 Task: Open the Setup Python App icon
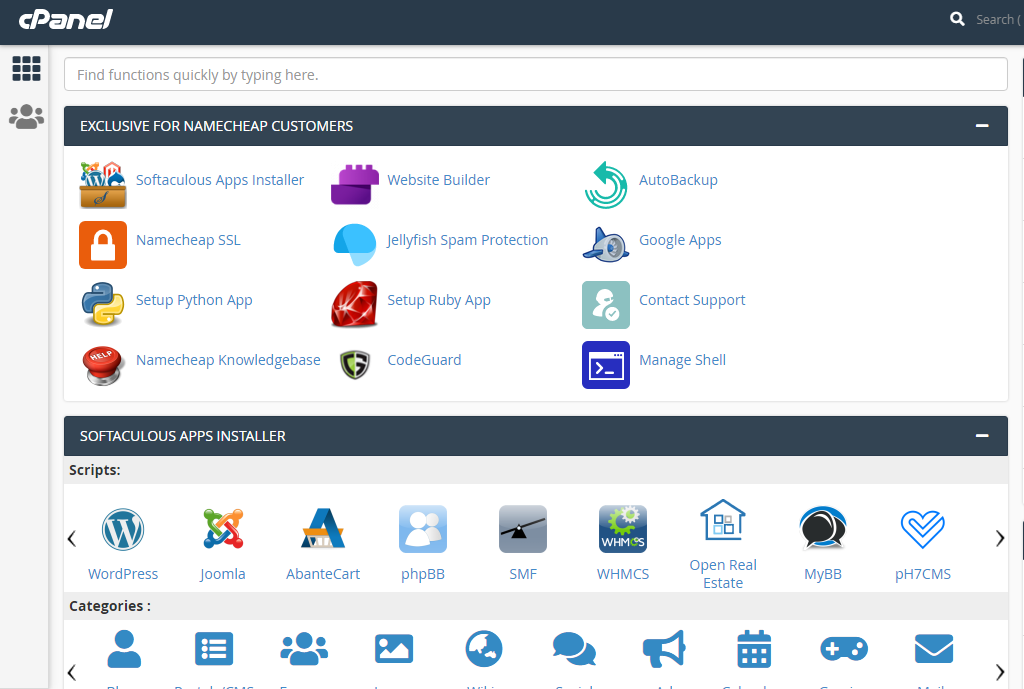click(103, 304)
